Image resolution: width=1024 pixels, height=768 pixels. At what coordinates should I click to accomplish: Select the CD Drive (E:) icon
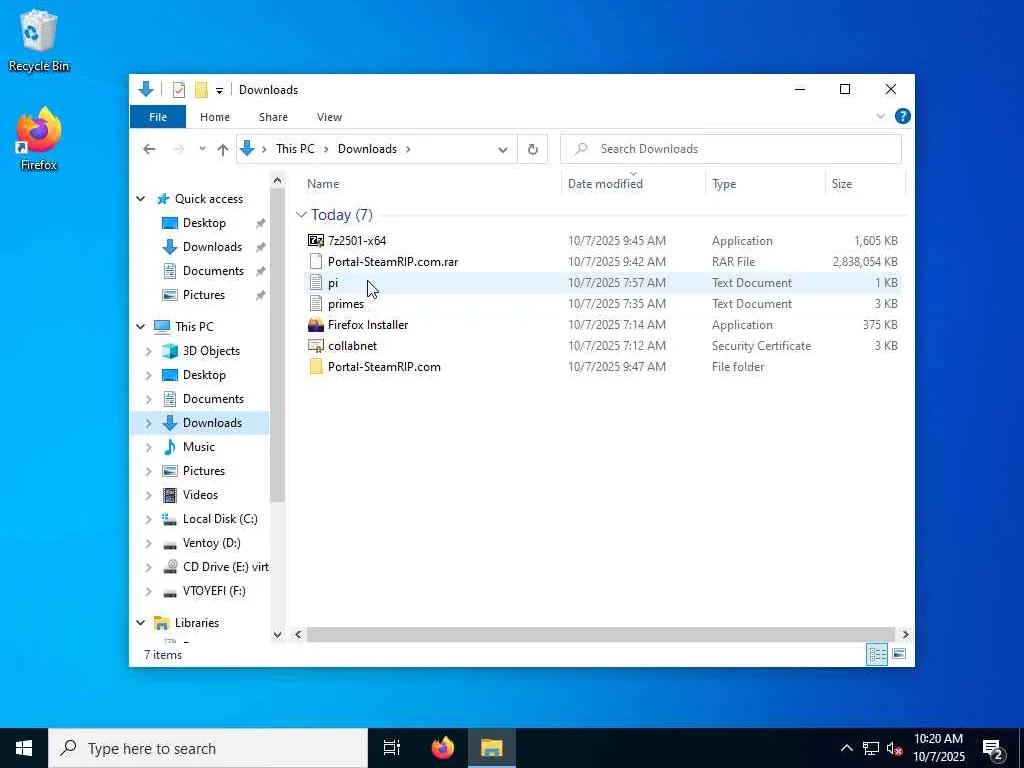pos(170,567)
